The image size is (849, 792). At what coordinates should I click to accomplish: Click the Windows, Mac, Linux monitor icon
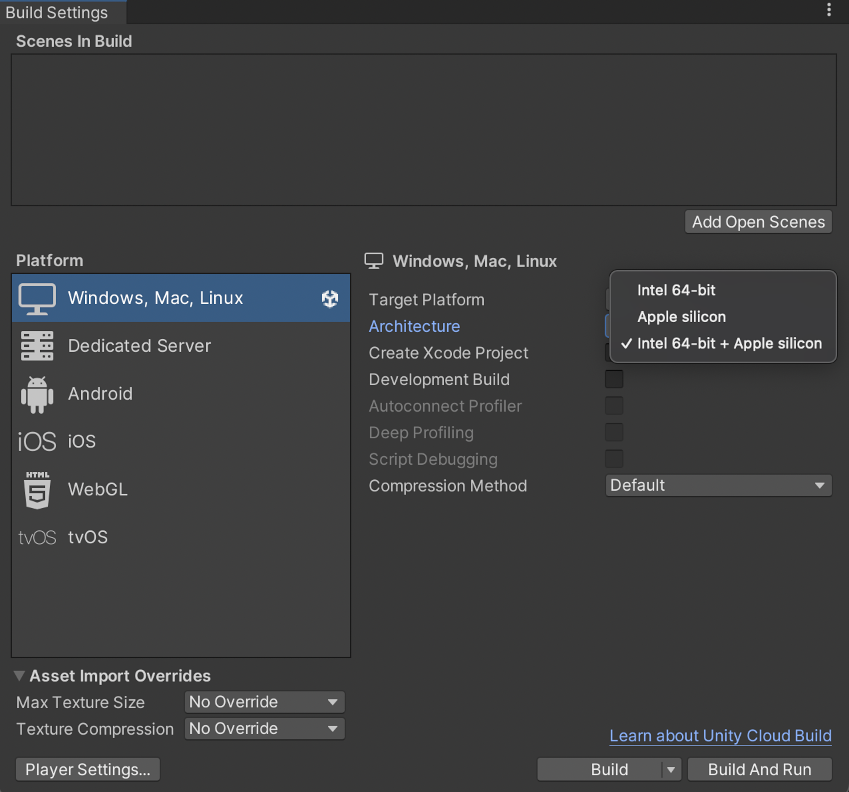[37, 299]
